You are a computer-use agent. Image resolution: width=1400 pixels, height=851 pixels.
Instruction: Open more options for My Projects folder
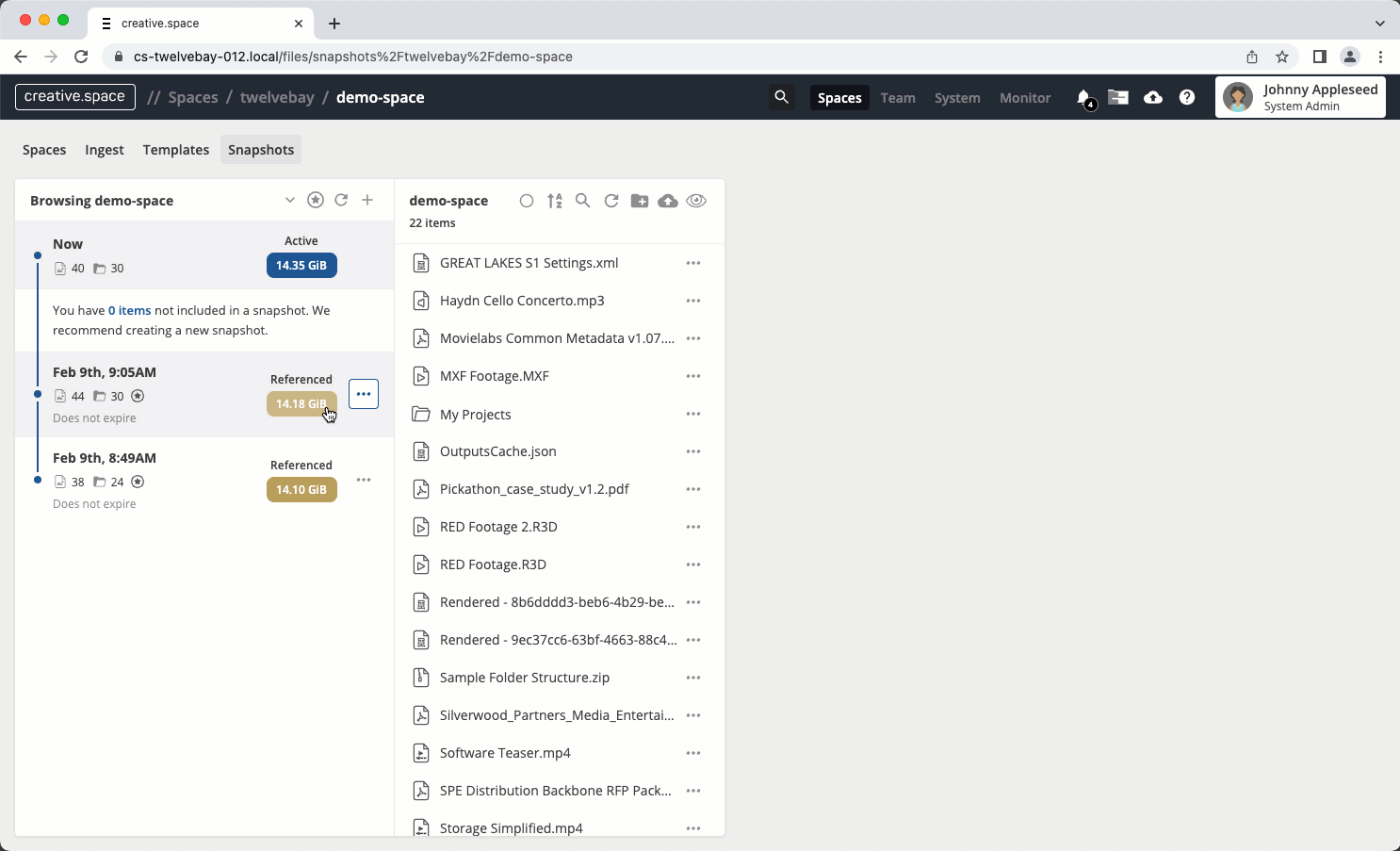(x=693, y=414)
